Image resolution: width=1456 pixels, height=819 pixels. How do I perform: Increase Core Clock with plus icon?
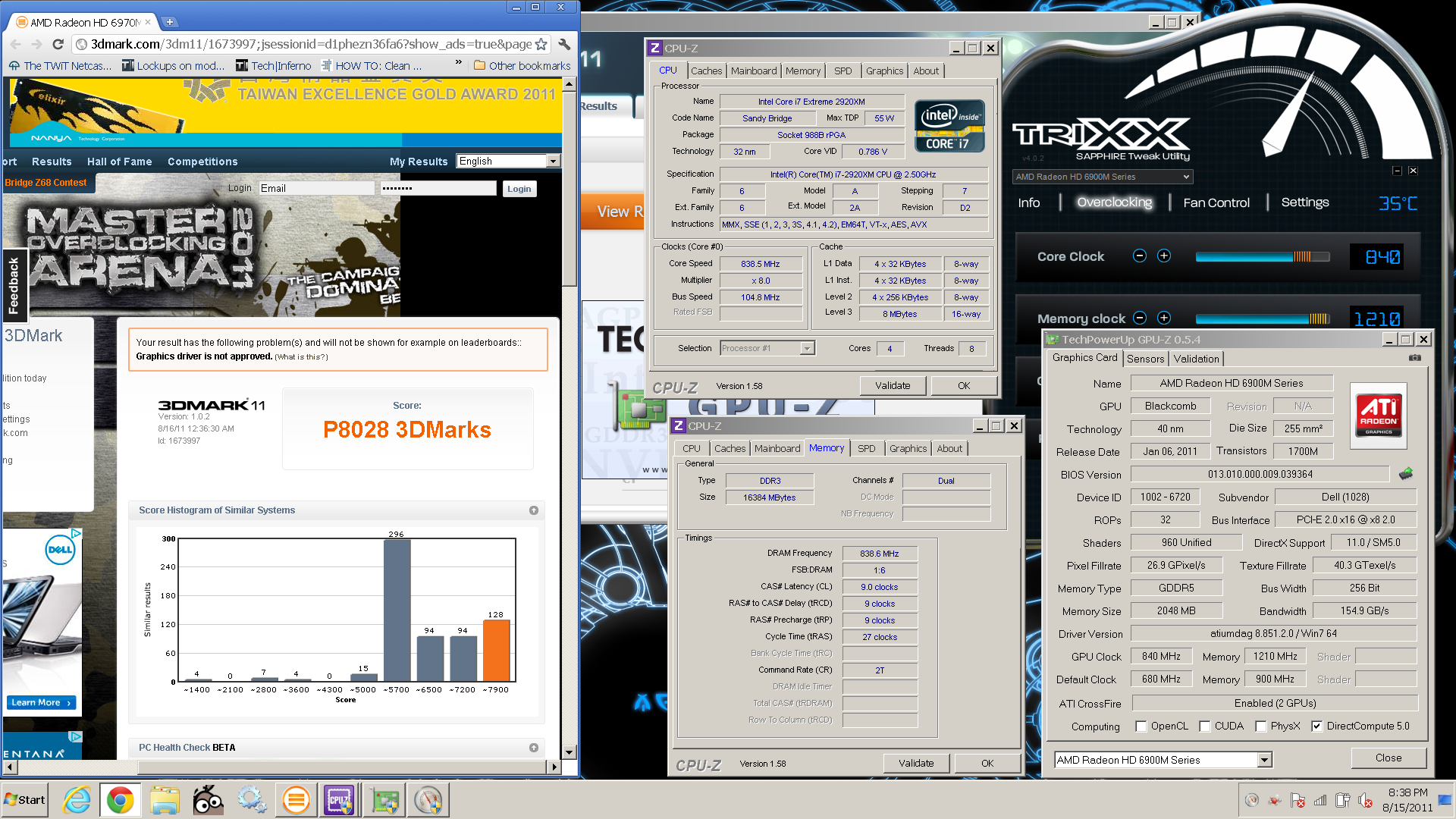[x=1164, y=256]
